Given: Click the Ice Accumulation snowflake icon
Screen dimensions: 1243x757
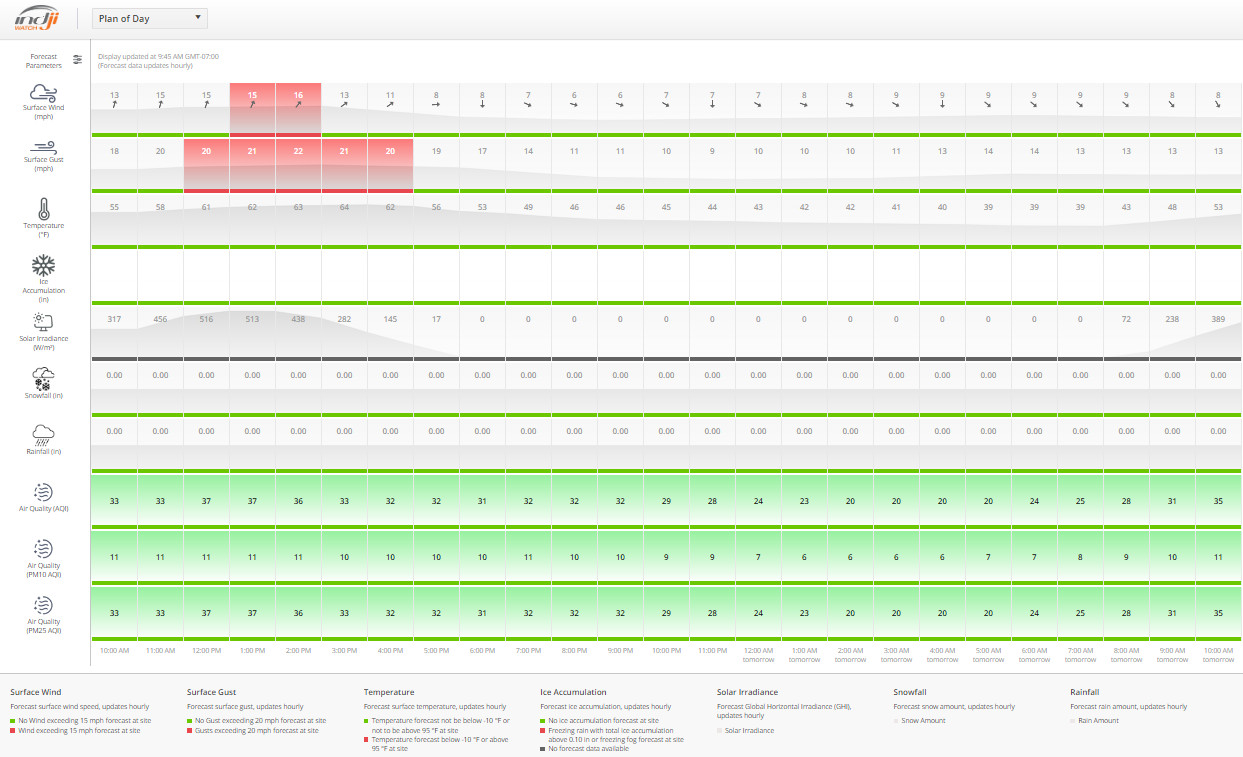Looking at the screenshot, I should pos(43,266).
